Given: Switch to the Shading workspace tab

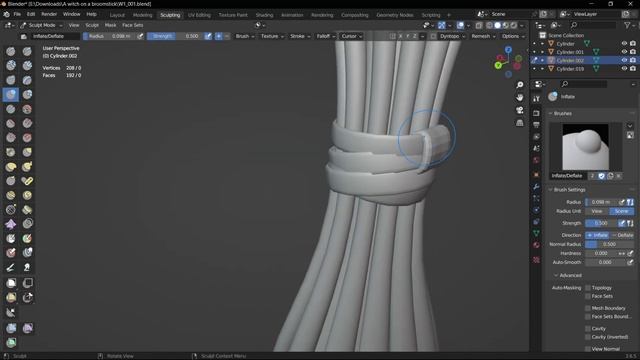Looking at the screenshot, I should tap(264, 15).
